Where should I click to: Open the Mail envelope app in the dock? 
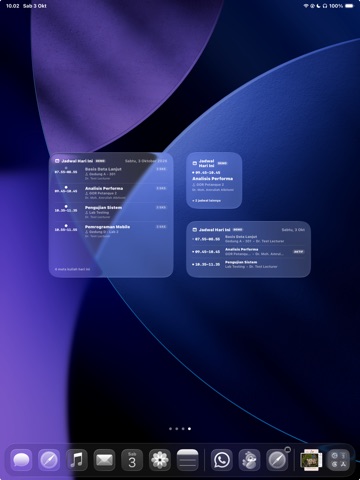coord(104,460)
